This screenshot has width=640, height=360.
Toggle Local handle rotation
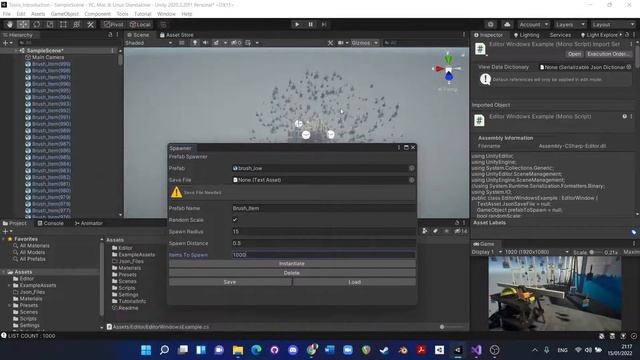point(140,24)
